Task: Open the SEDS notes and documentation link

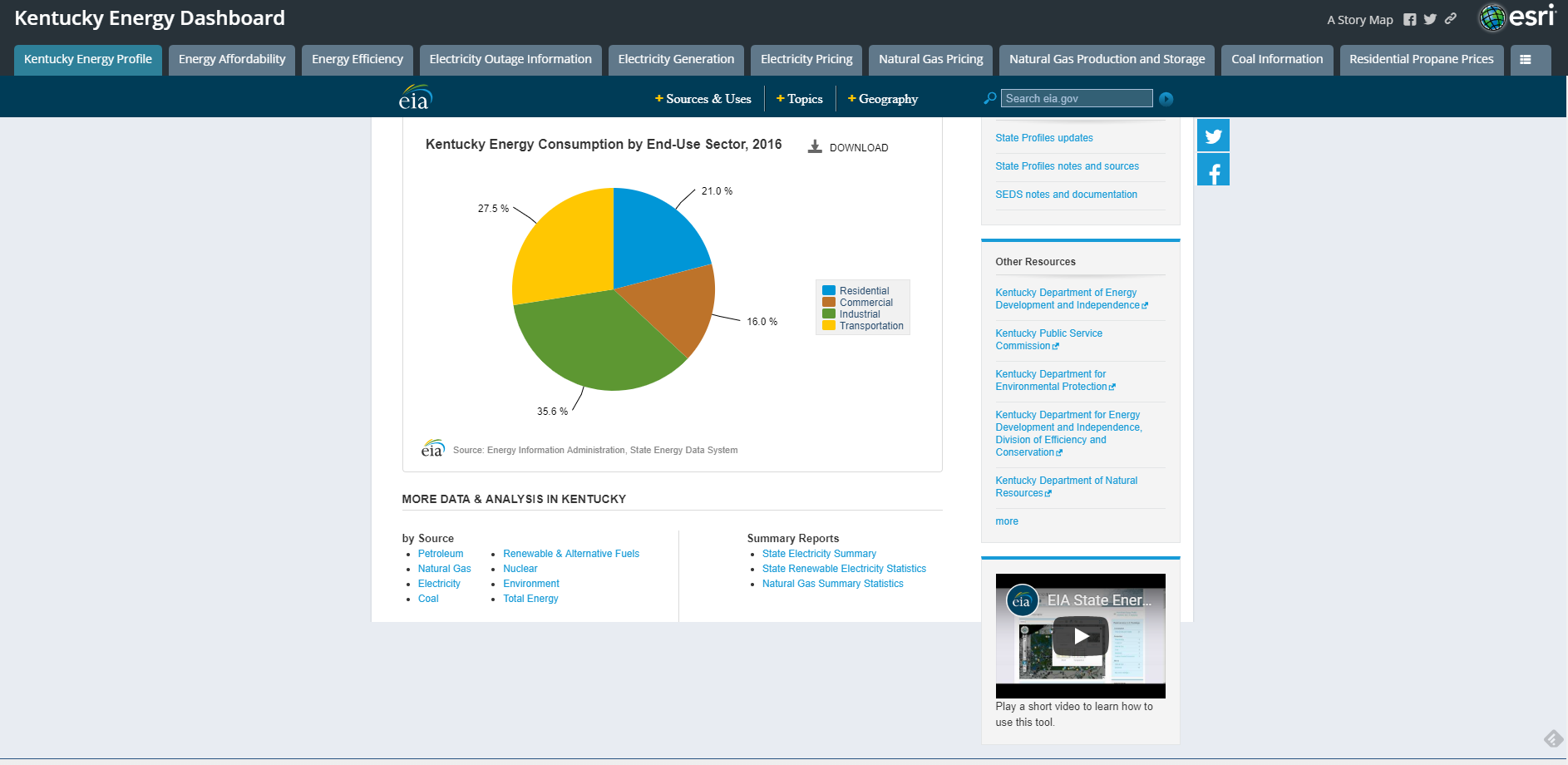Action: 1067,194
